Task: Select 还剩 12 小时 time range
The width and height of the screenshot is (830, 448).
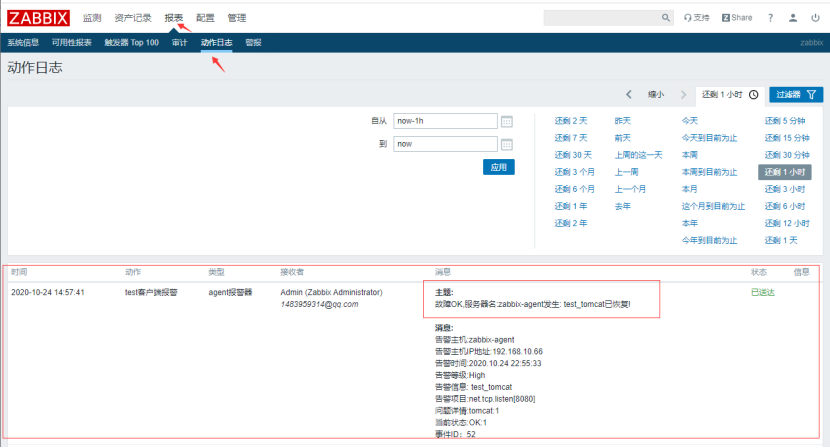Action: point(787,223)
